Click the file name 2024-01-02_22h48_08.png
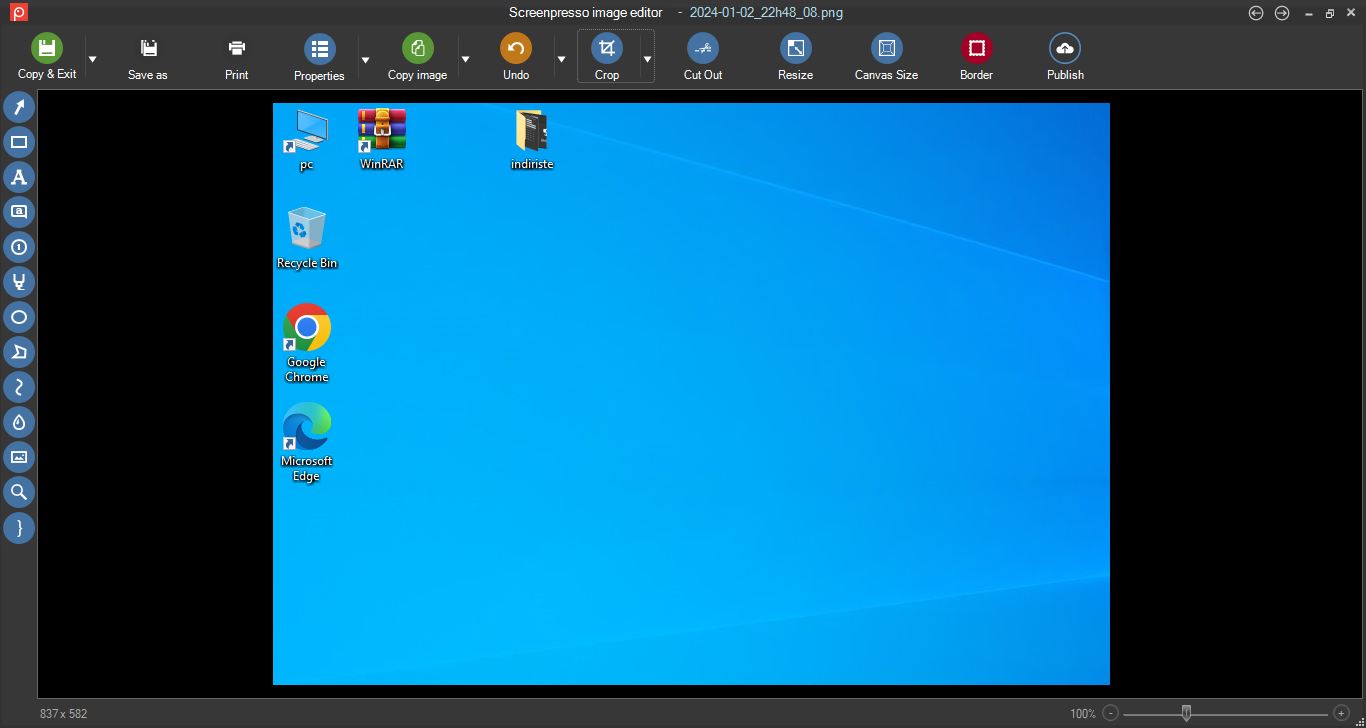This screenshot has width=1366, height=728. [x=766, y=13]
